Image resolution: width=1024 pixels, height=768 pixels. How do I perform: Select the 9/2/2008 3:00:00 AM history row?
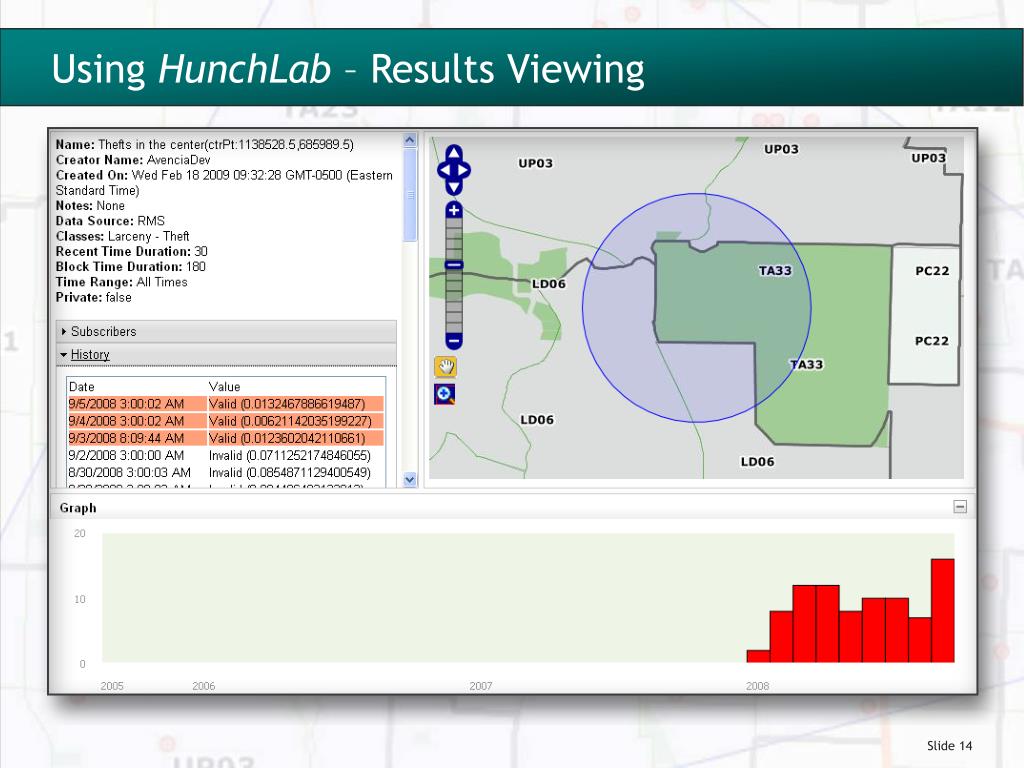coord(225,455)
